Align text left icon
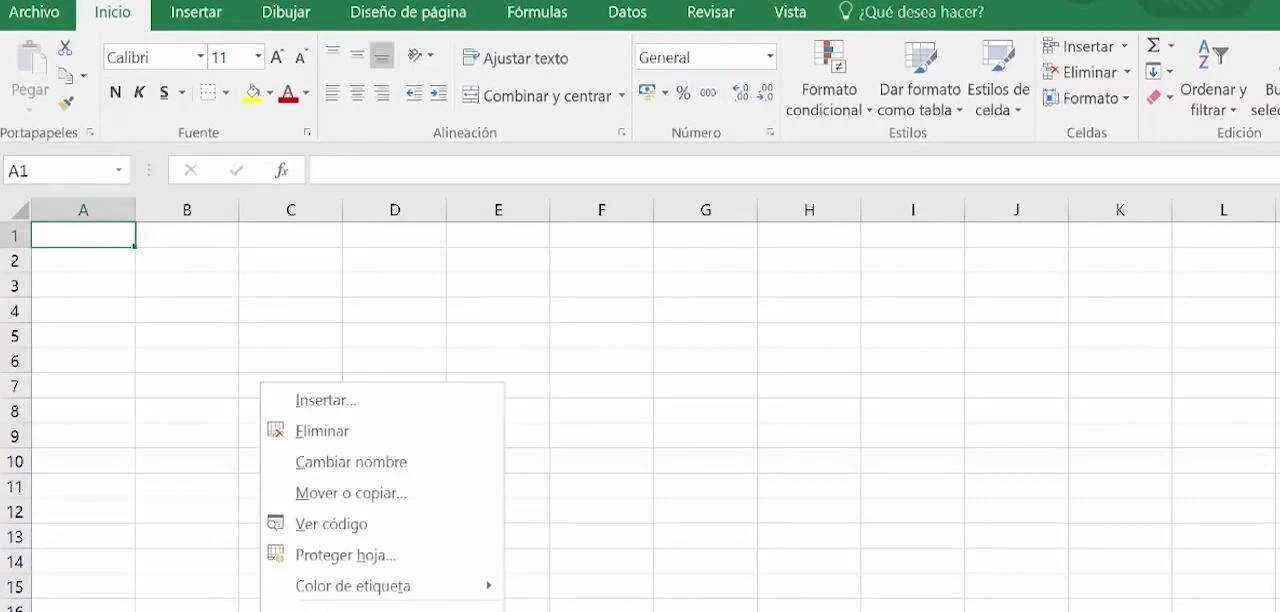 (333, 93)
